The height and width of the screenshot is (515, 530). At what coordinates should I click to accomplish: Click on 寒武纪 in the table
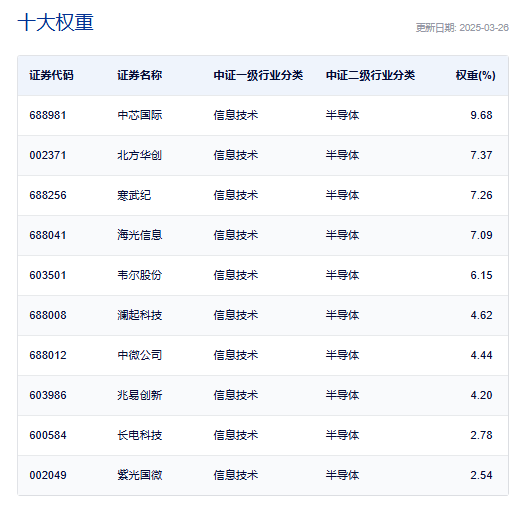coord(134,195)
